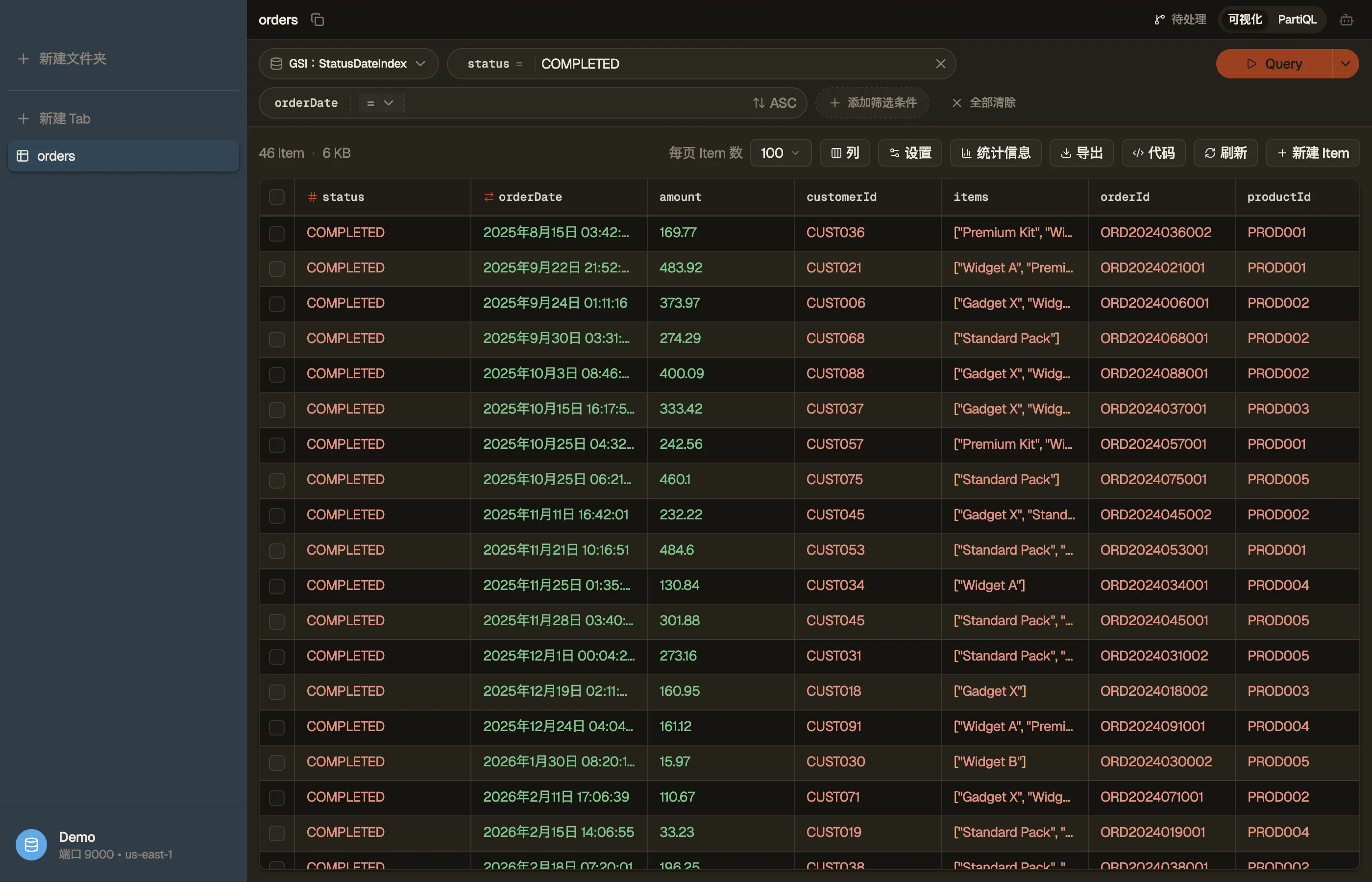
Task: Click the 导出 export button
Action: pos(1081,153)
